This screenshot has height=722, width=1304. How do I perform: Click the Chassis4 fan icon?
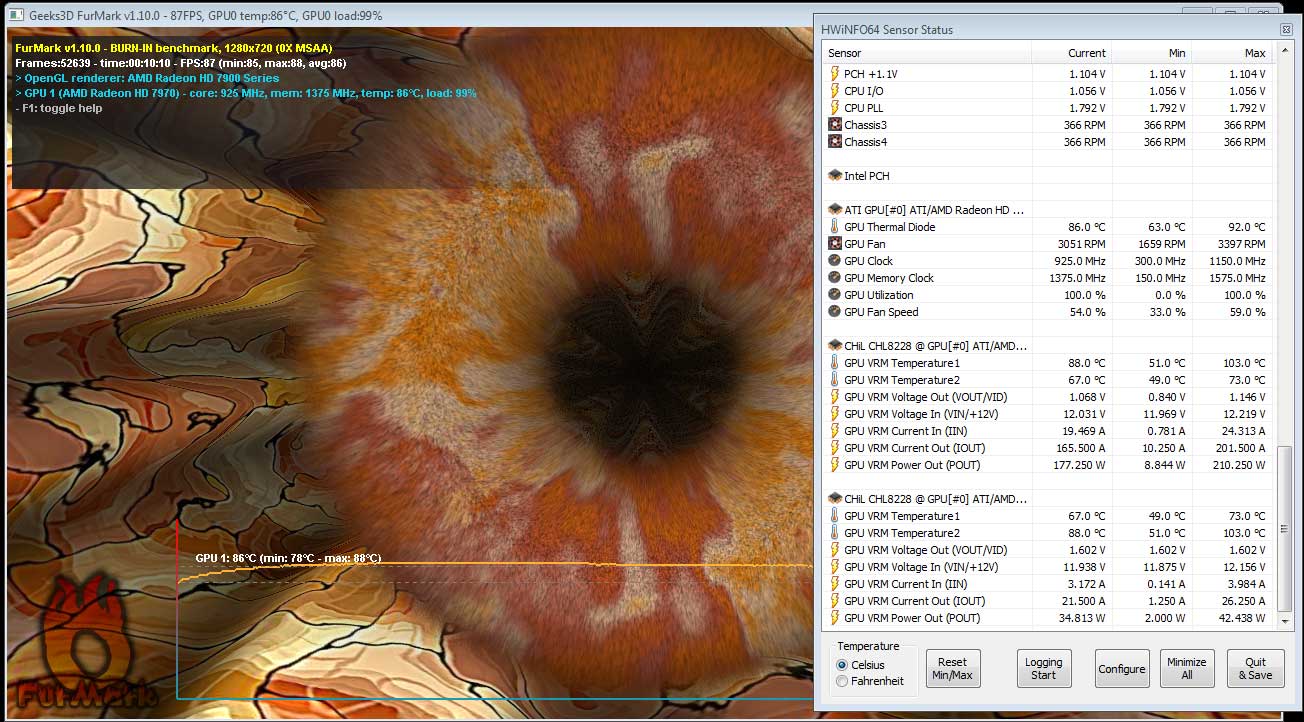(x=835, y=142)
